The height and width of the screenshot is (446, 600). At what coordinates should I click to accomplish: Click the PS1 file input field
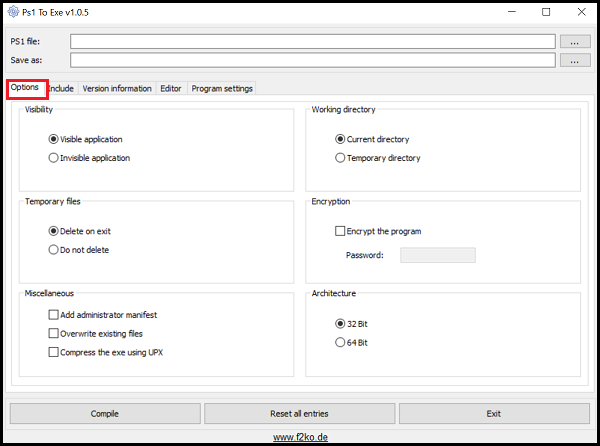coord(312,42)
